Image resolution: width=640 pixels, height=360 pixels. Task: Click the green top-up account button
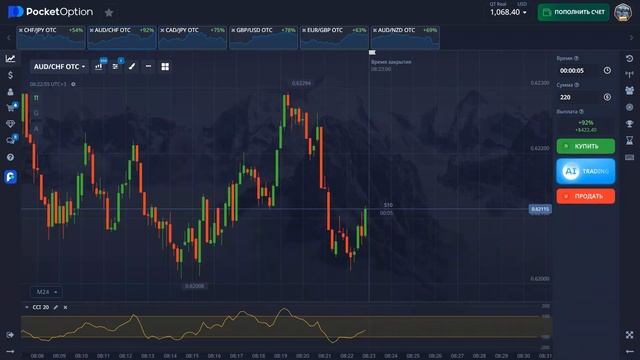pos(573,12)
